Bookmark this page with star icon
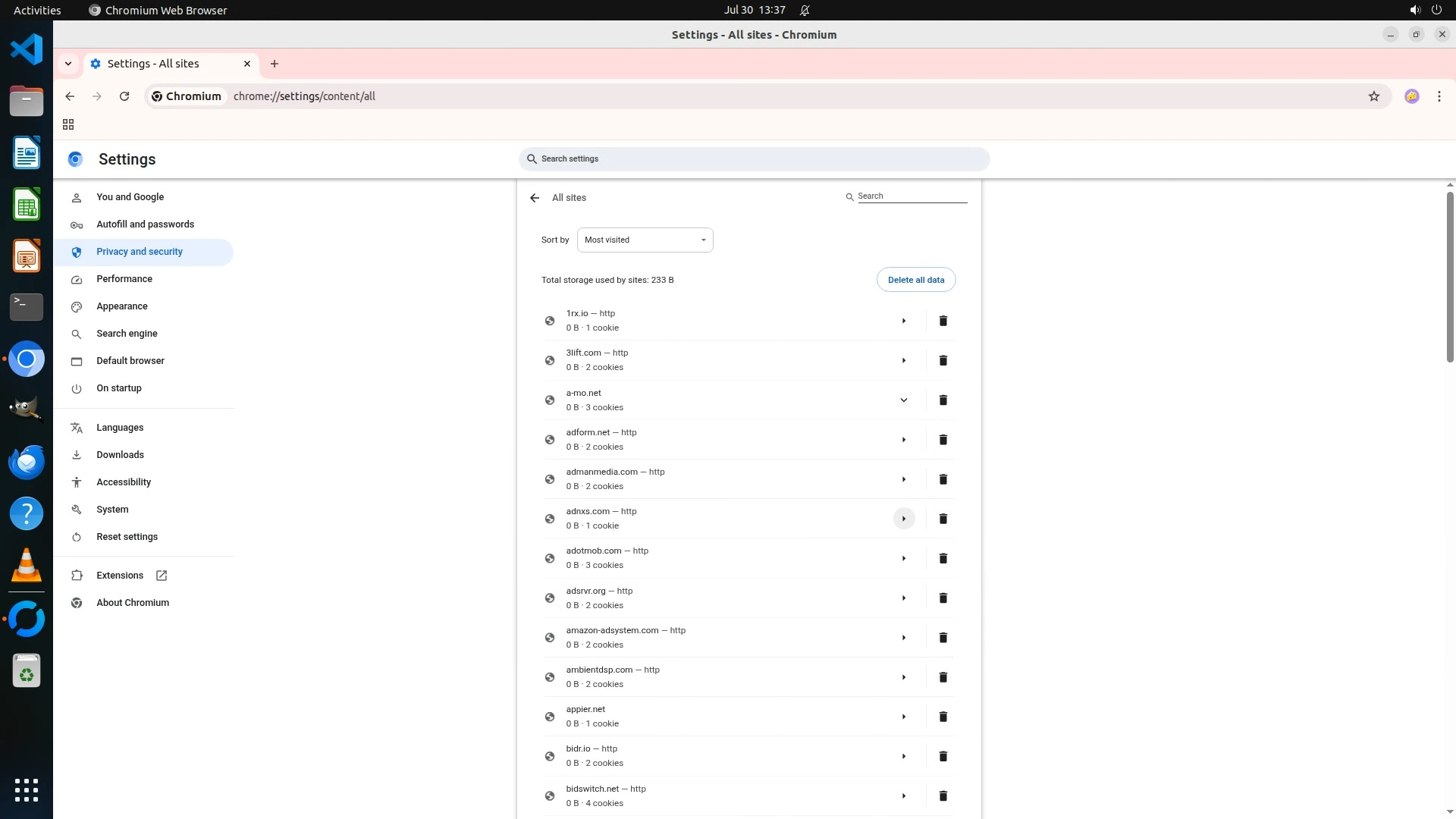This screenshot has width=1456, height=819. pyautogui.click(x=1373, y=96)
